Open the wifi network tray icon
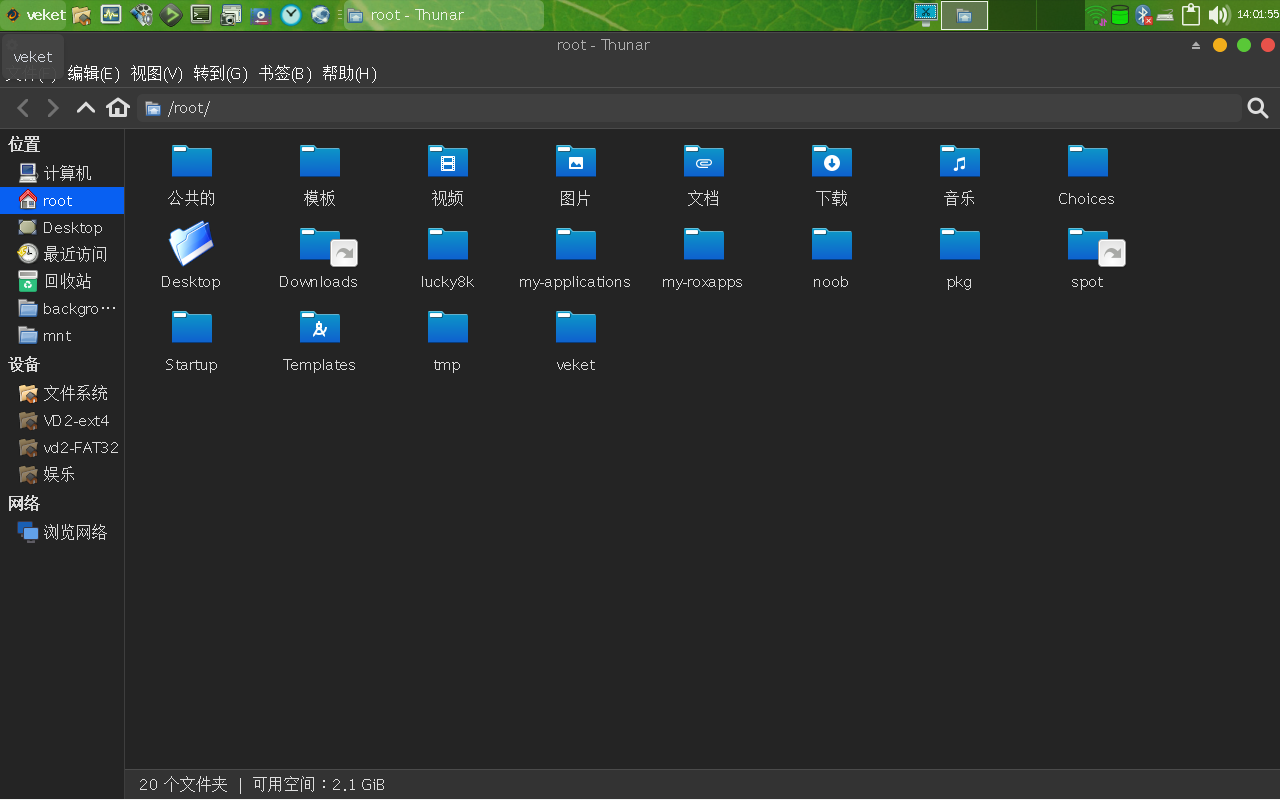This screenshot has height=800, width=1280. pyautogui.click(x=1098, y=15)
